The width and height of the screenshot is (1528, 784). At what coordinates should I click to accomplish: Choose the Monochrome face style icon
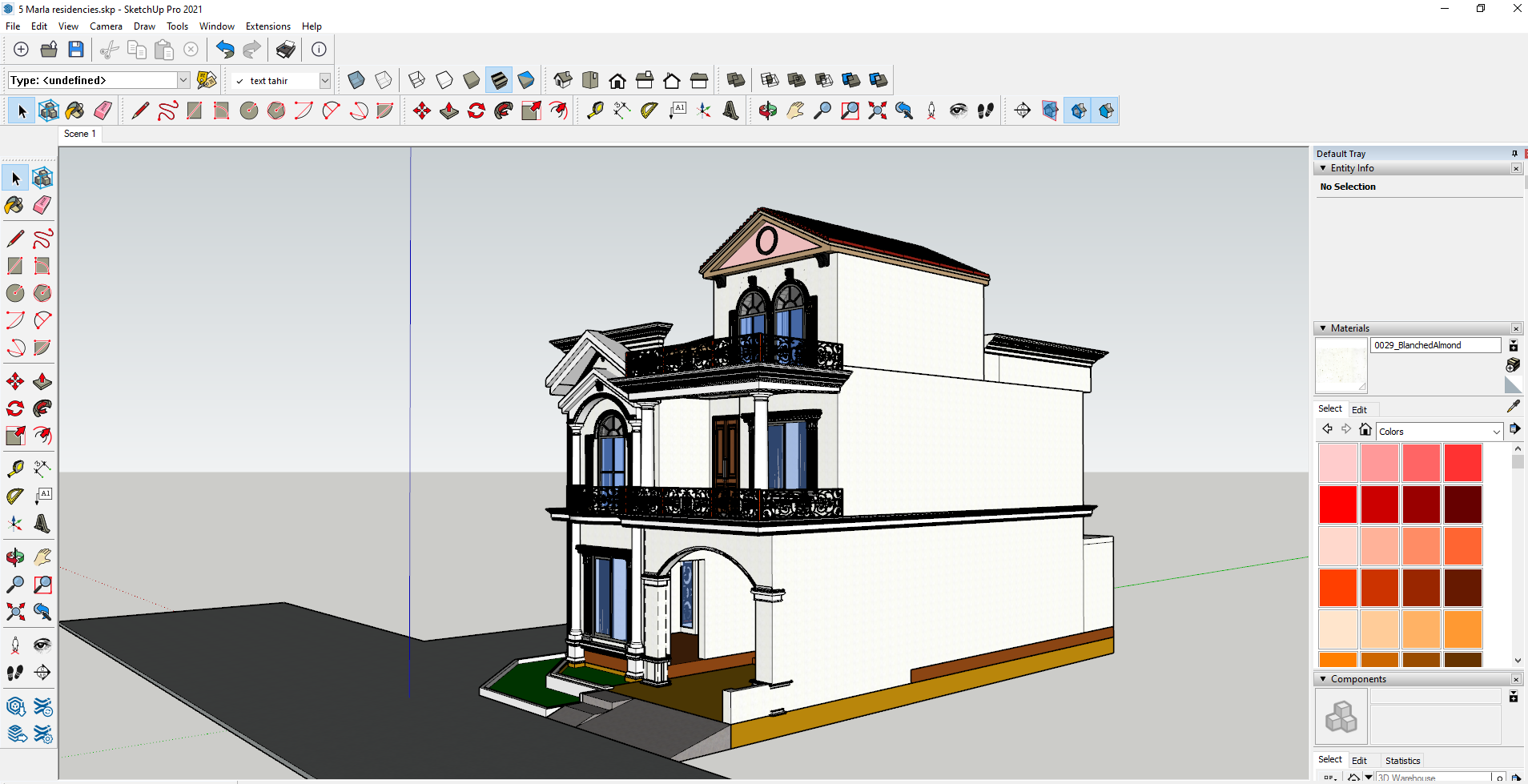526,80
